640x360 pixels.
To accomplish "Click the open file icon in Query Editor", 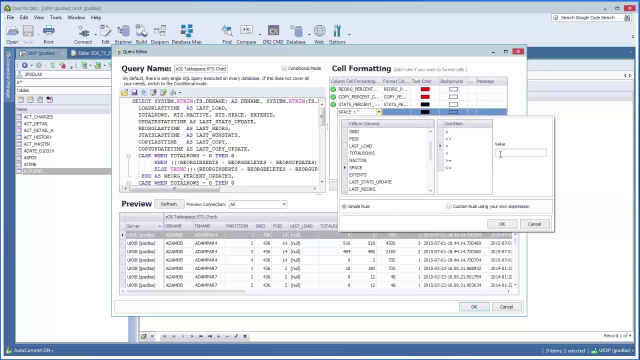I will tap(124, 93).
